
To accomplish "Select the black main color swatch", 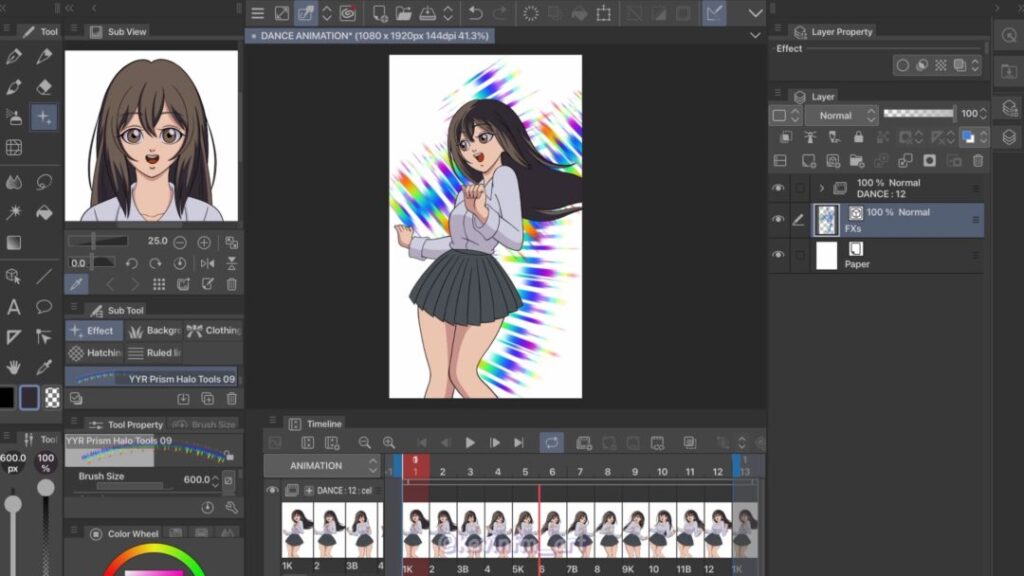I will click(x=6, y=398).
